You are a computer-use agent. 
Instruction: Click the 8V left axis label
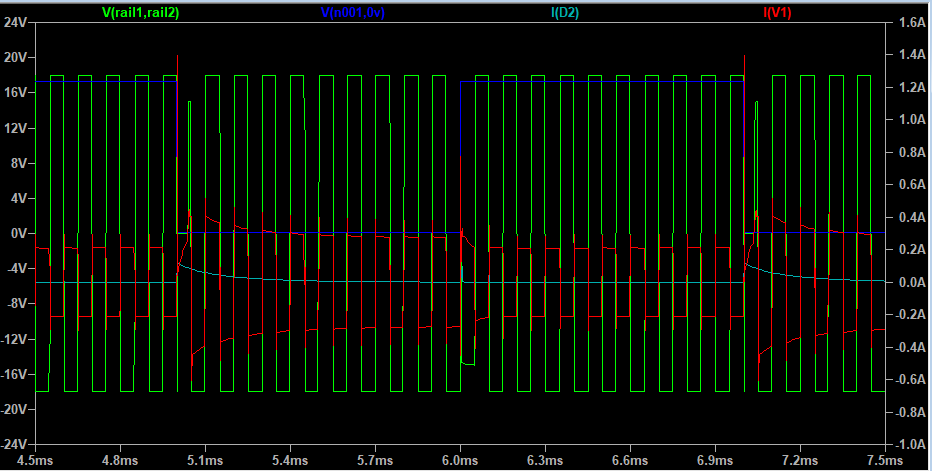click(x=19, y=163)
